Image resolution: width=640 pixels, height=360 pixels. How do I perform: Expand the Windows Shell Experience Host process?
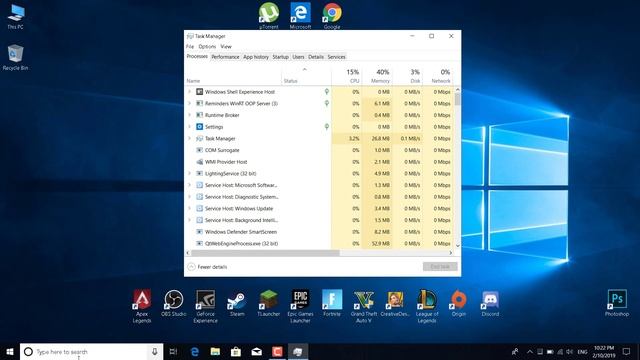(189, 92)
